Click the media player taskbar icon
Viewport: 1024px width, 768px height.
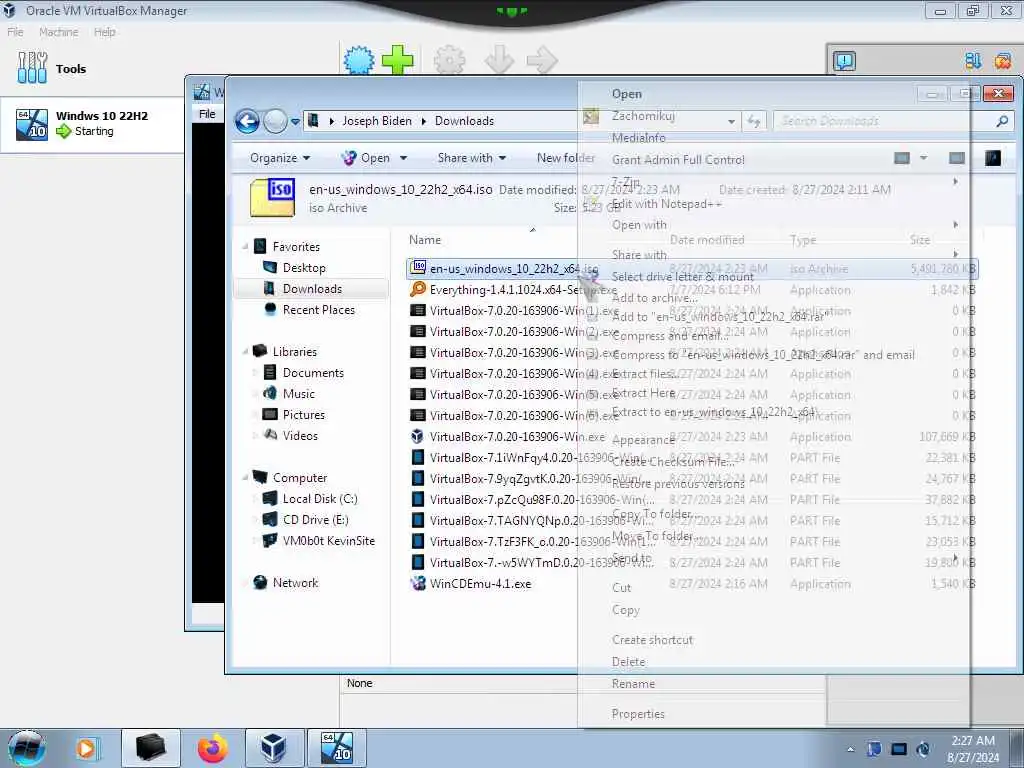pyautogui.click(x=86, y=748)
